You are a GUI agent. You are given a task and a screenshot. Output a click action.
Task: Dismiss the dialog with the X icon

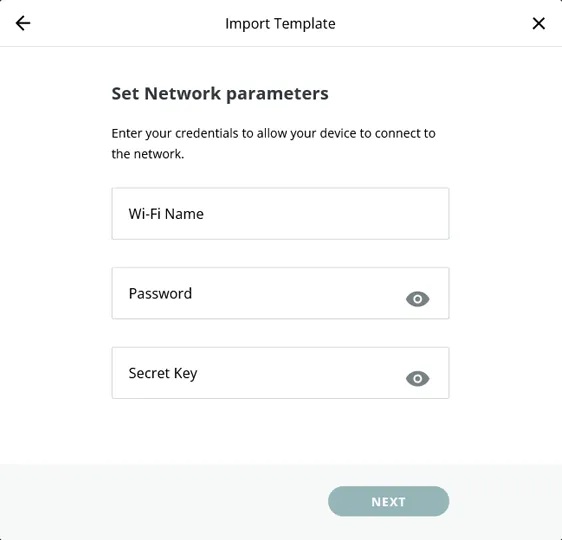point(538,23)
